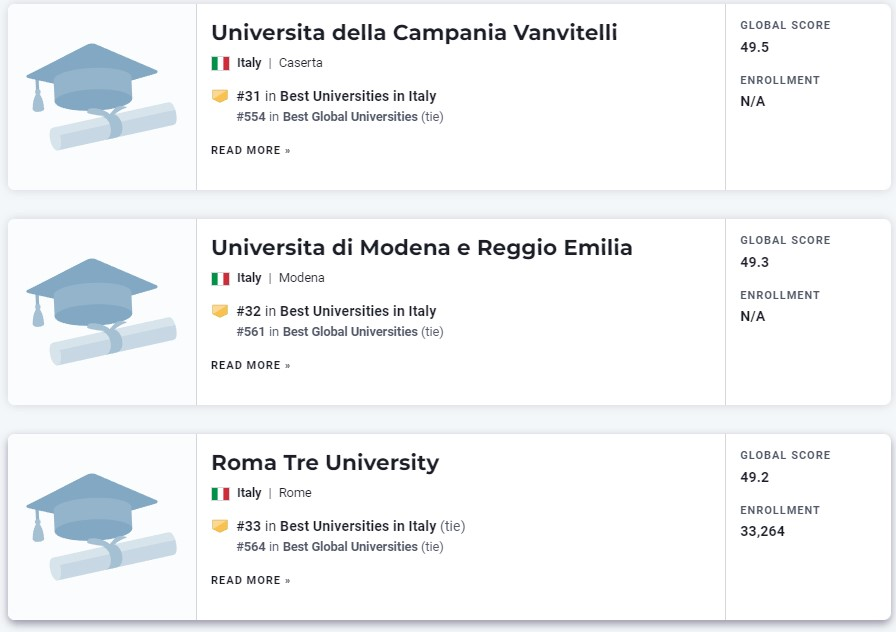
Task: Open Best Universities in Italy link at #31
Action: (x=358, y=96)
